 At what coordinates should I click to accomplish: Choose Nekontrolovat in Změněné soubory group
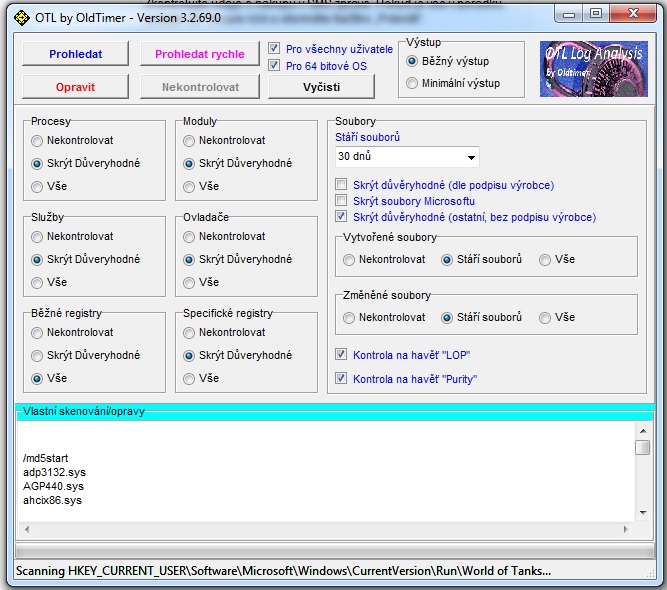tap(349, 318)
